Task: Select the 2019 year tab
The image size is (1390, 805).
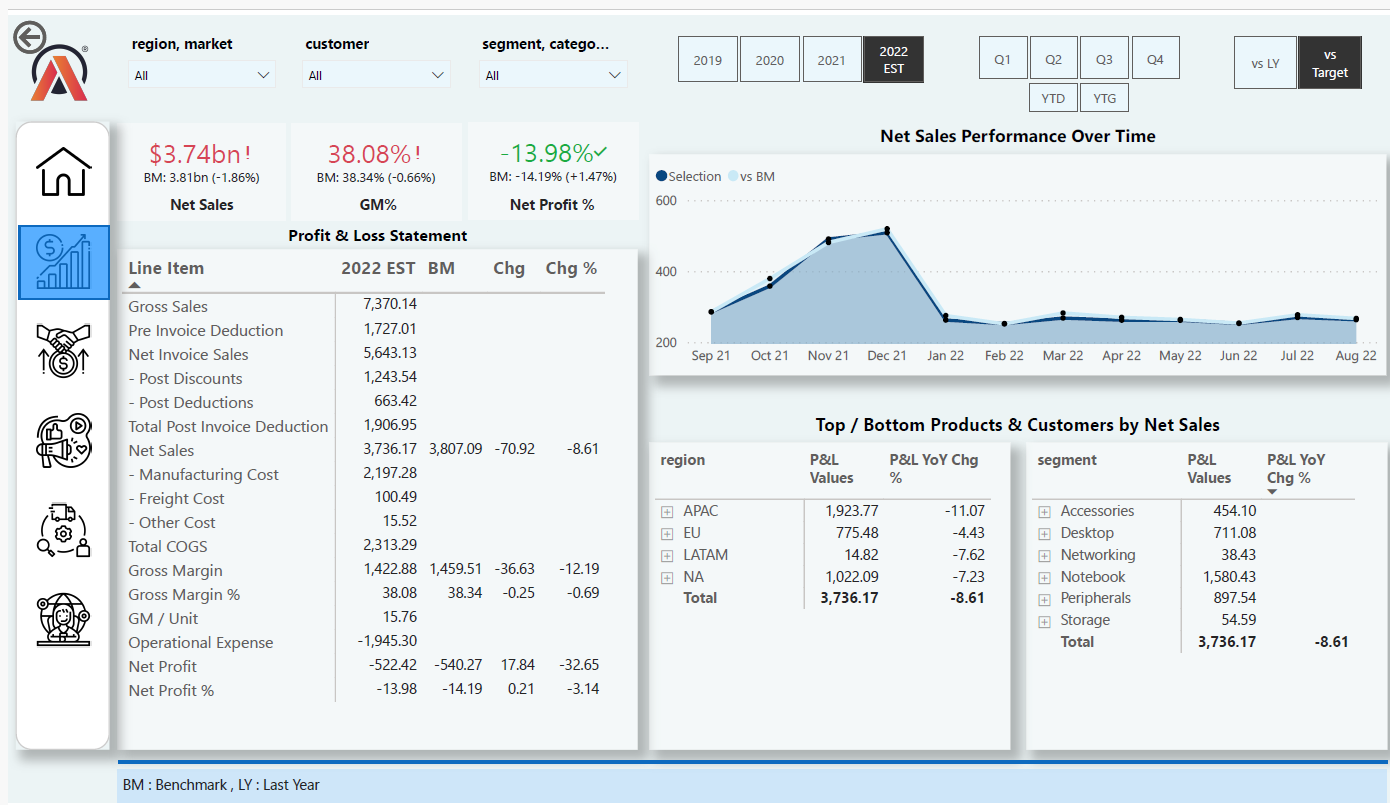Action: [708, 59]
